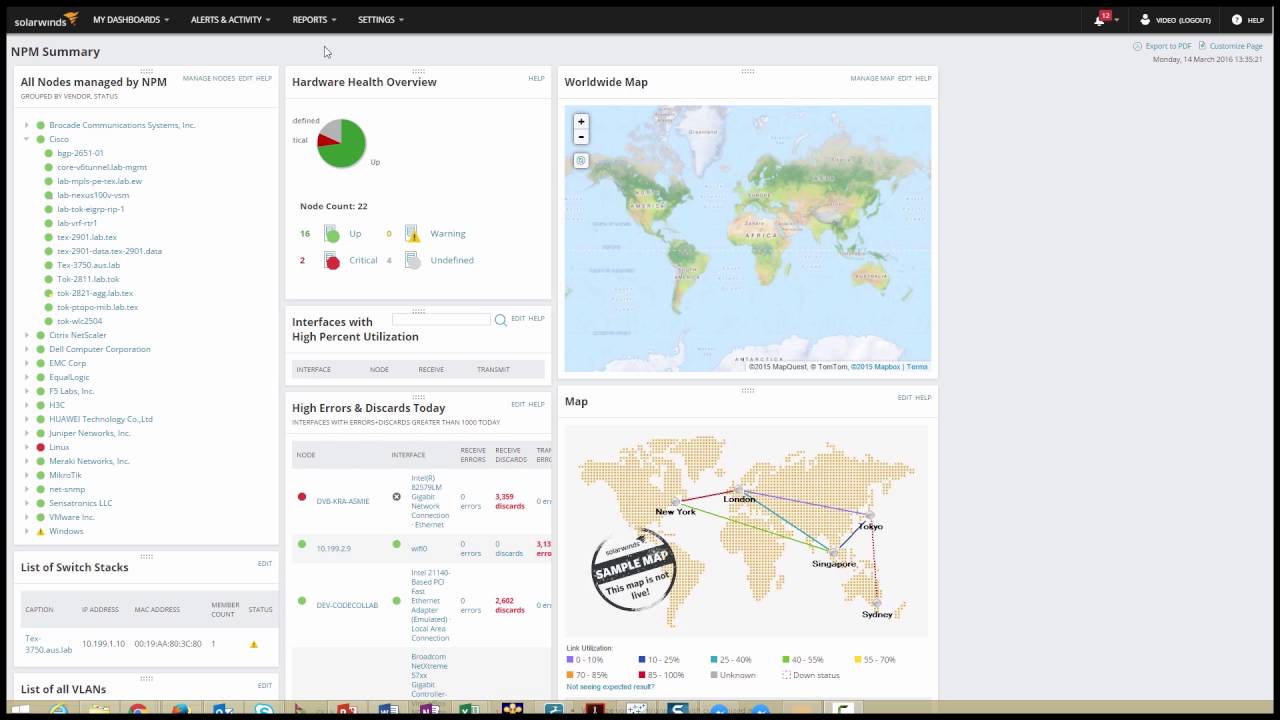This screenshot has height=720, width=1280.
Task: Click the green status dot for DEV-CODECOLLAB
Action: click(302, 601)
